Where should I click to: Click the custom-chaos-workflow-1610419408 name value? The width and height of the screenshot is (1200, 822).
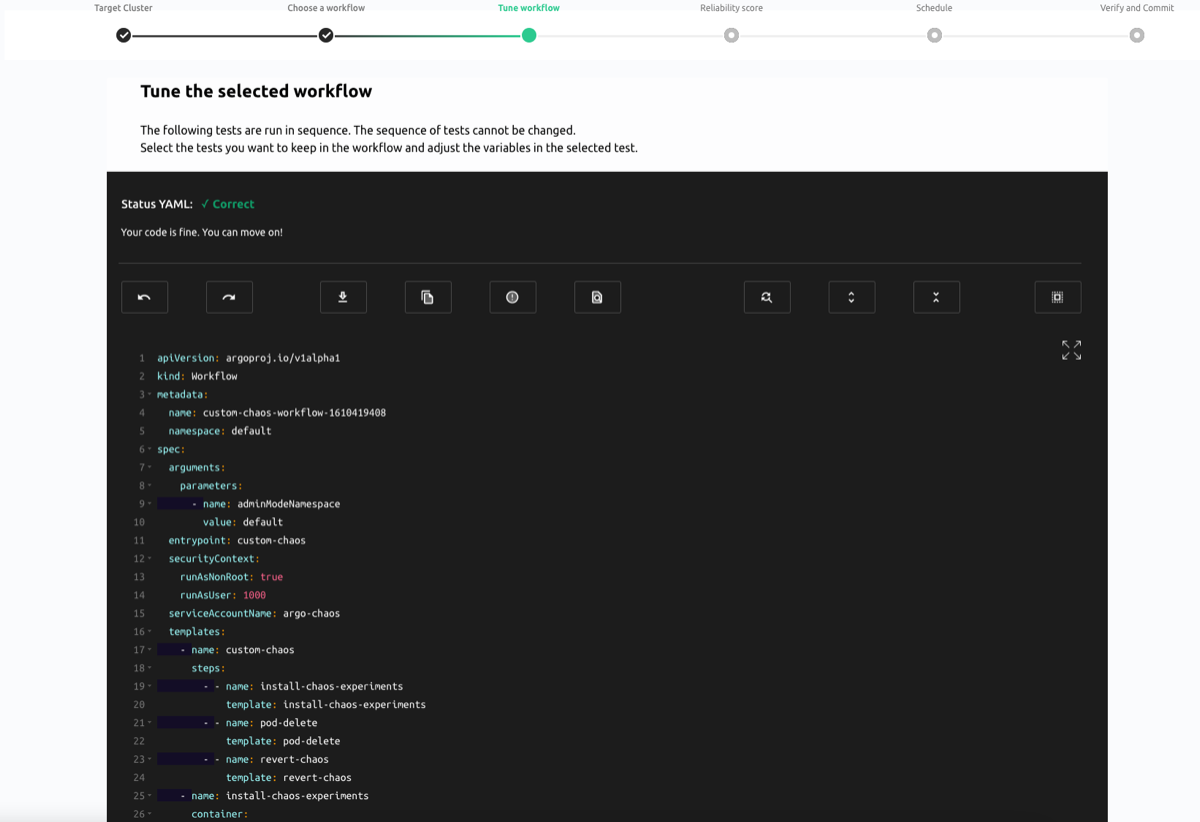pyautogui.click(x=294, y=413)
